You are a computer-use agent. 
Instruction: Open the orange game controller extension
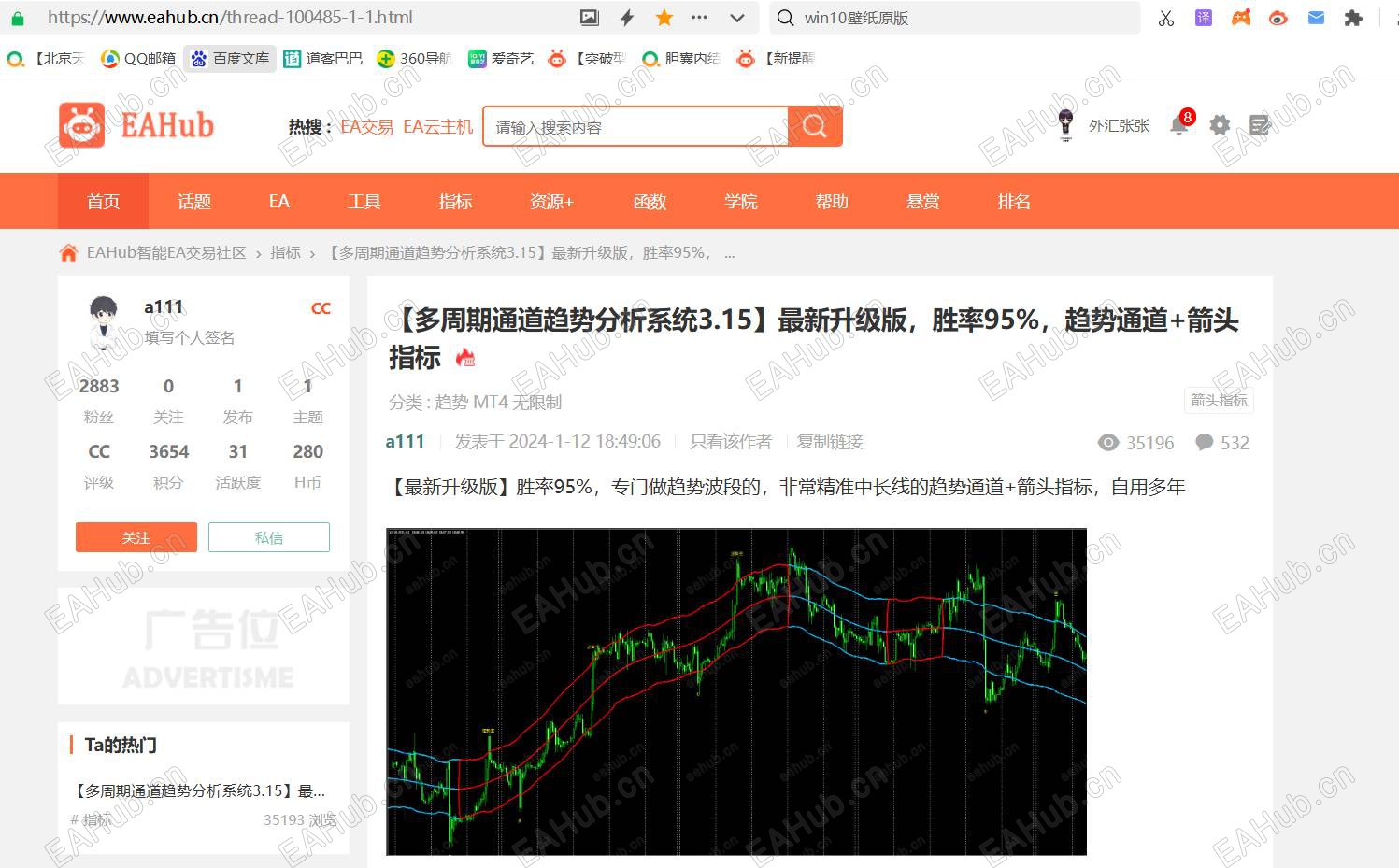pyautogui.click(x=1241, y=18)
